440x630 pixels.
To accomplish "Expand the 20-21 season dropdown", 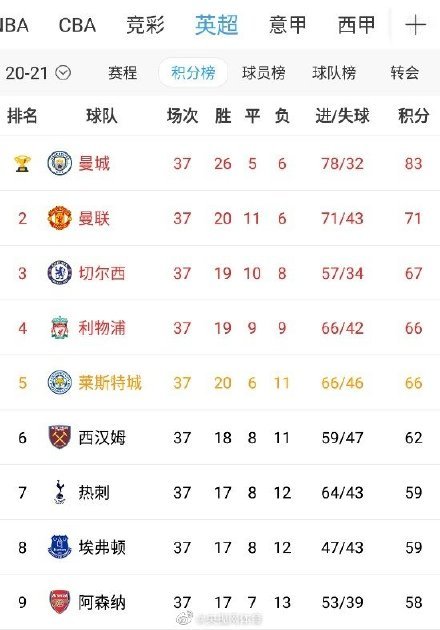I will coord(63,73).
